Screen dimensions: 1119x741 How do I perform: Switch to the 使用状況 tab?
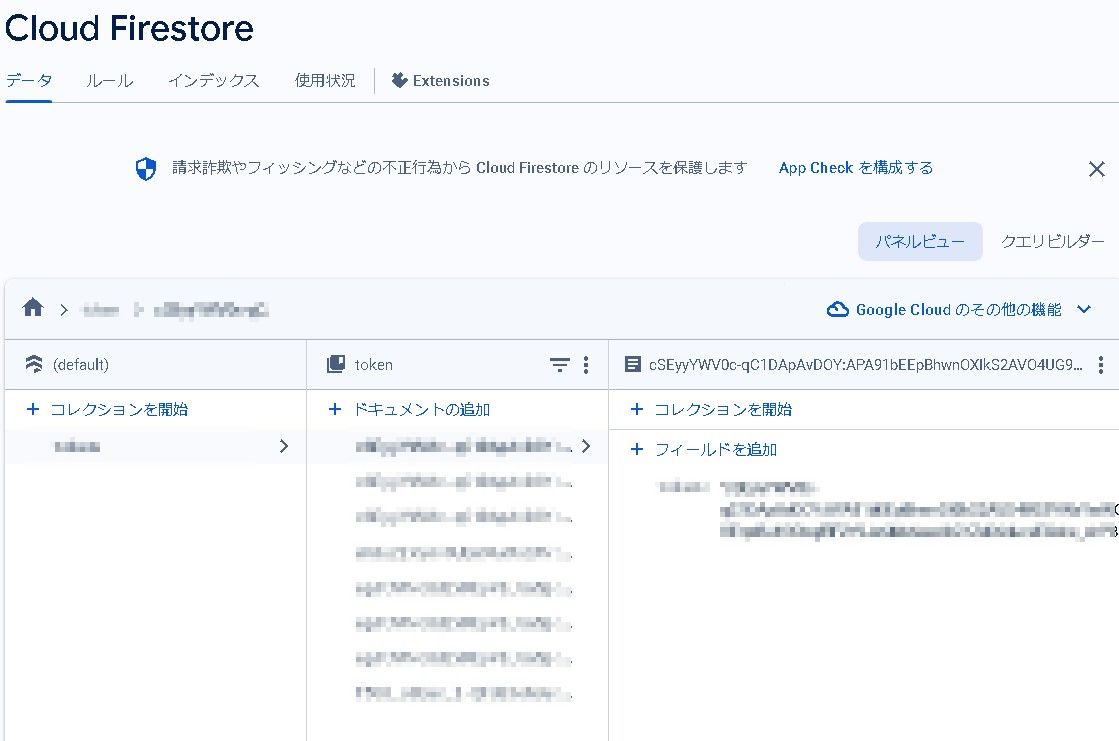point(325,81)
